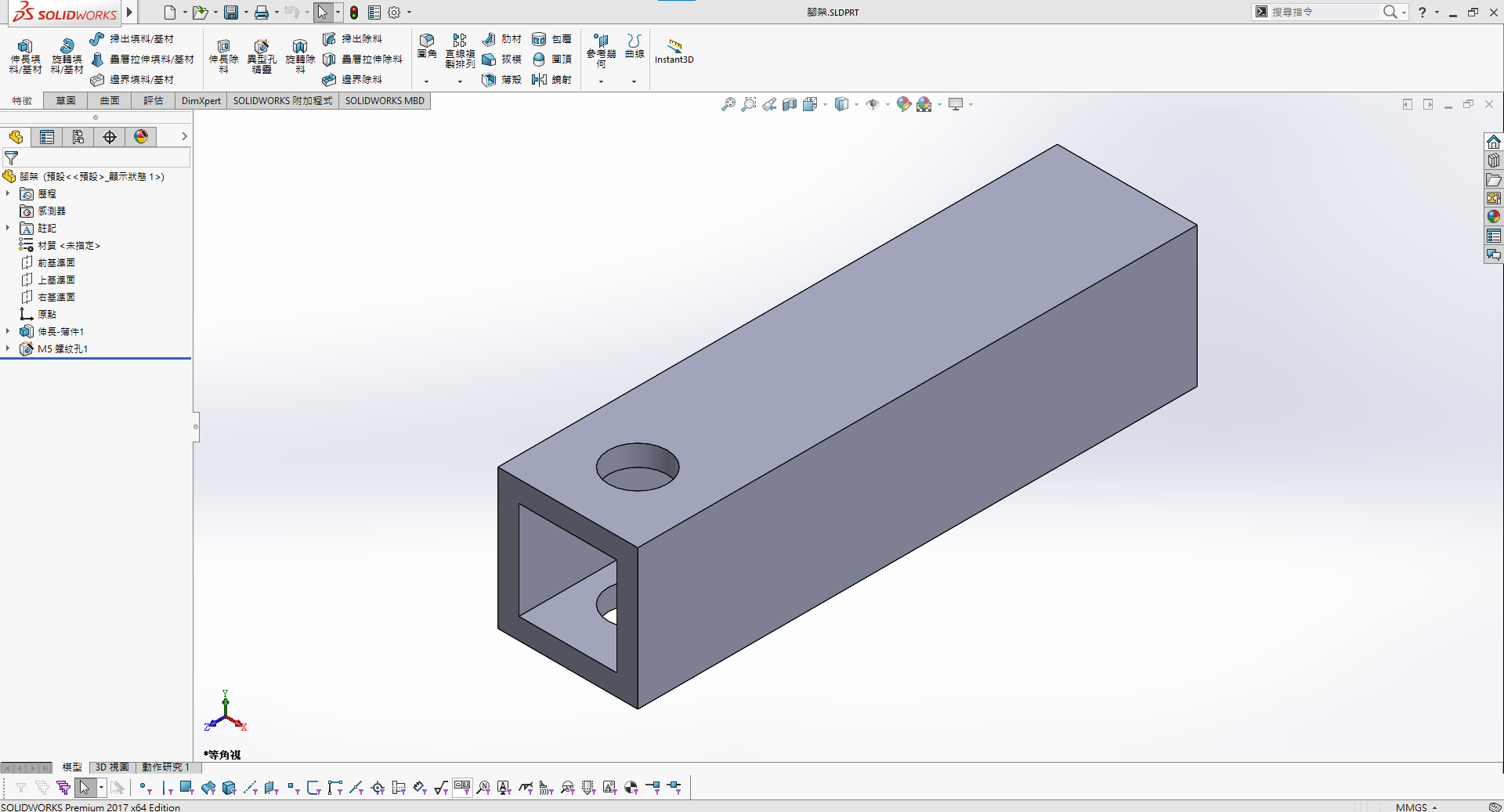Open the 參考幾何 dropdown arrow
The image size is (1504, 812).
tap(601, 81)
